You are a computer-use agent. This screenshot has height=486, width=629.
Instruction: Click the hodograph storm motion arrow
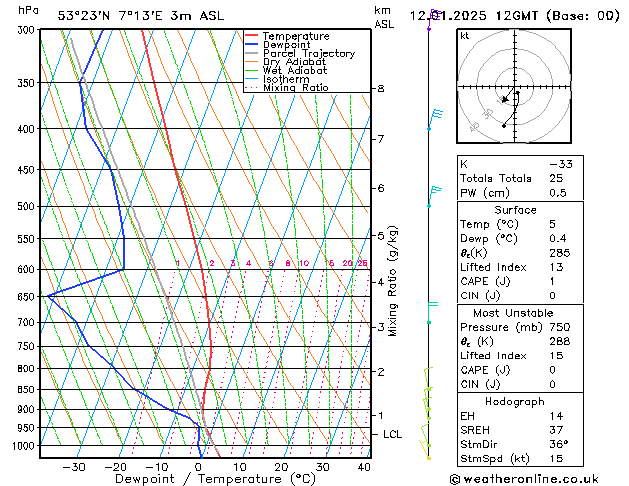pos(507,98)
